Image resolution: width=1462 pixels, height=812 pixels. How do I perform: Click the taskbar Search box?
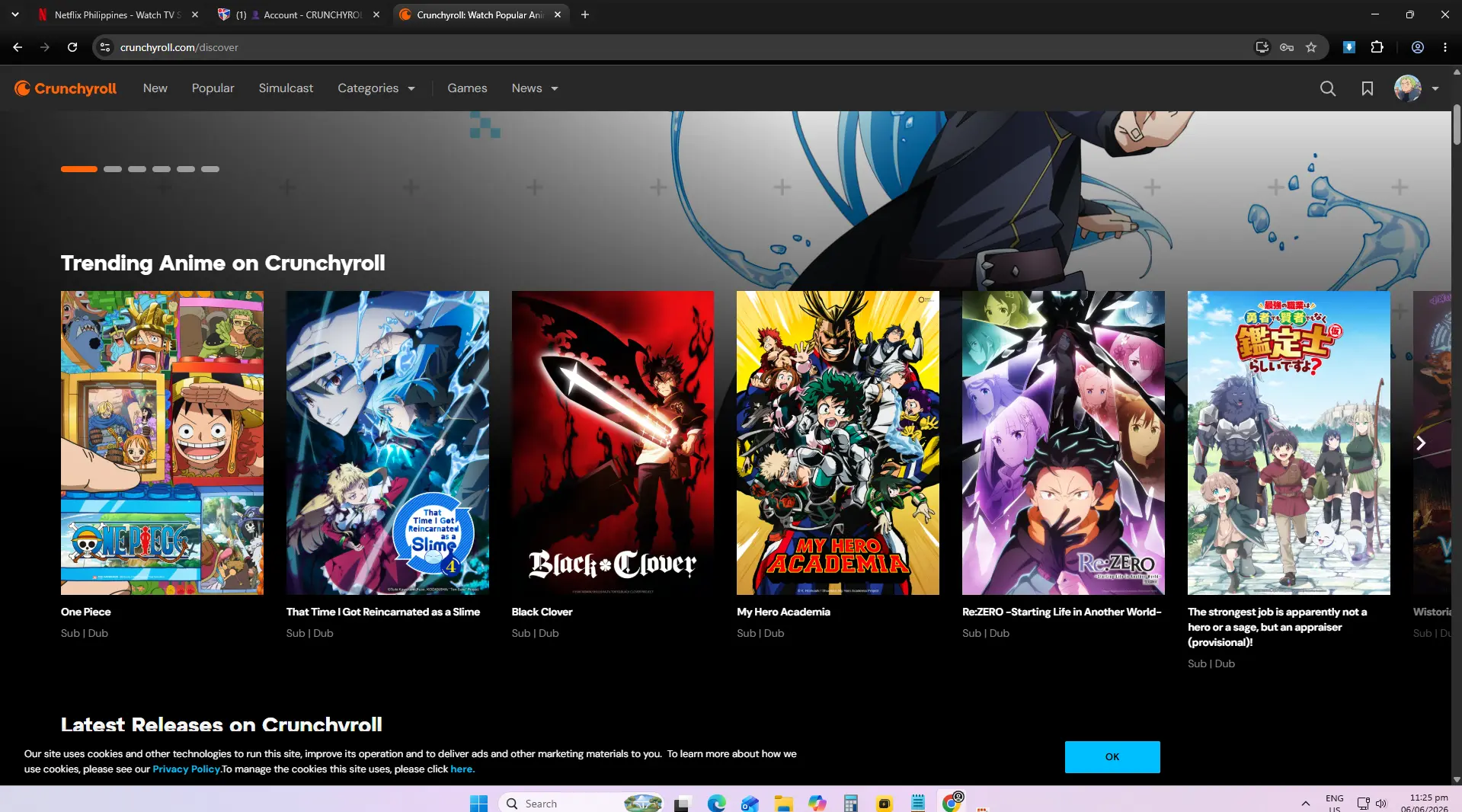[x=581, y=803]
